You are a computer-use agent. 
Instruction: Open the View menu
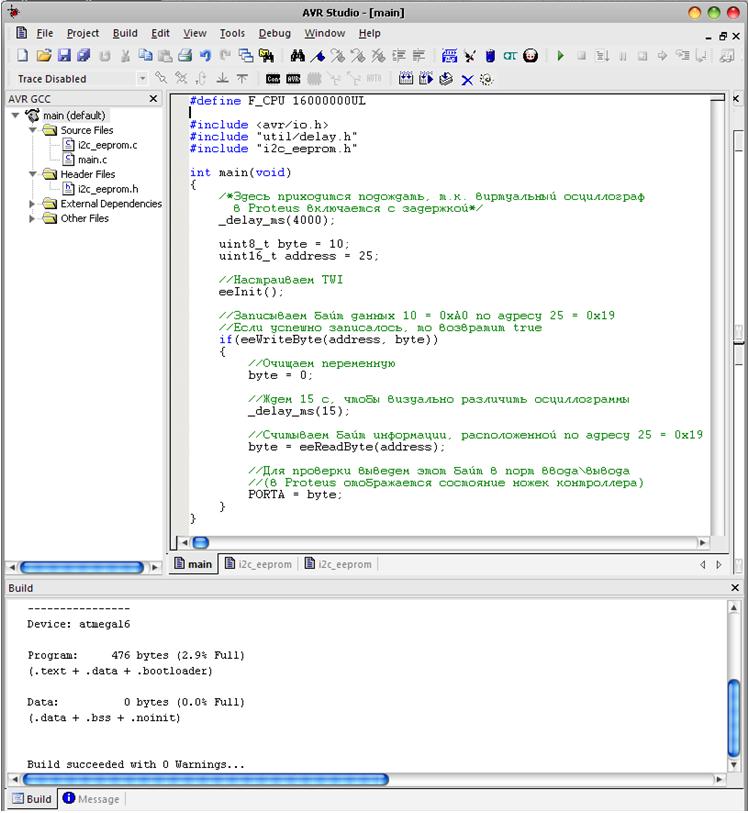point(195,33)
